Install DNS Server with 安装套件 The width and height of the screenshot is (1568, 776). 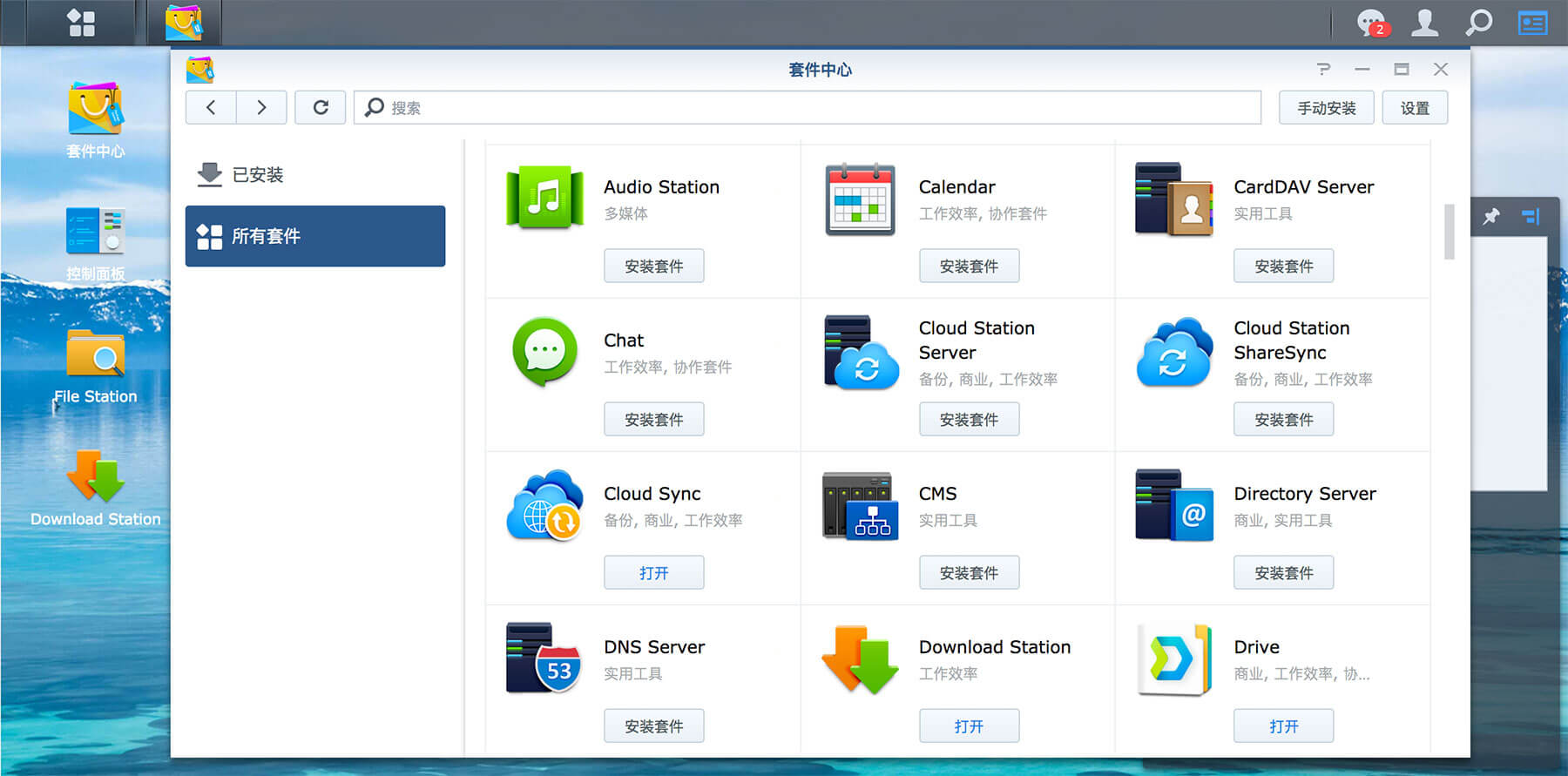(654, 725)
